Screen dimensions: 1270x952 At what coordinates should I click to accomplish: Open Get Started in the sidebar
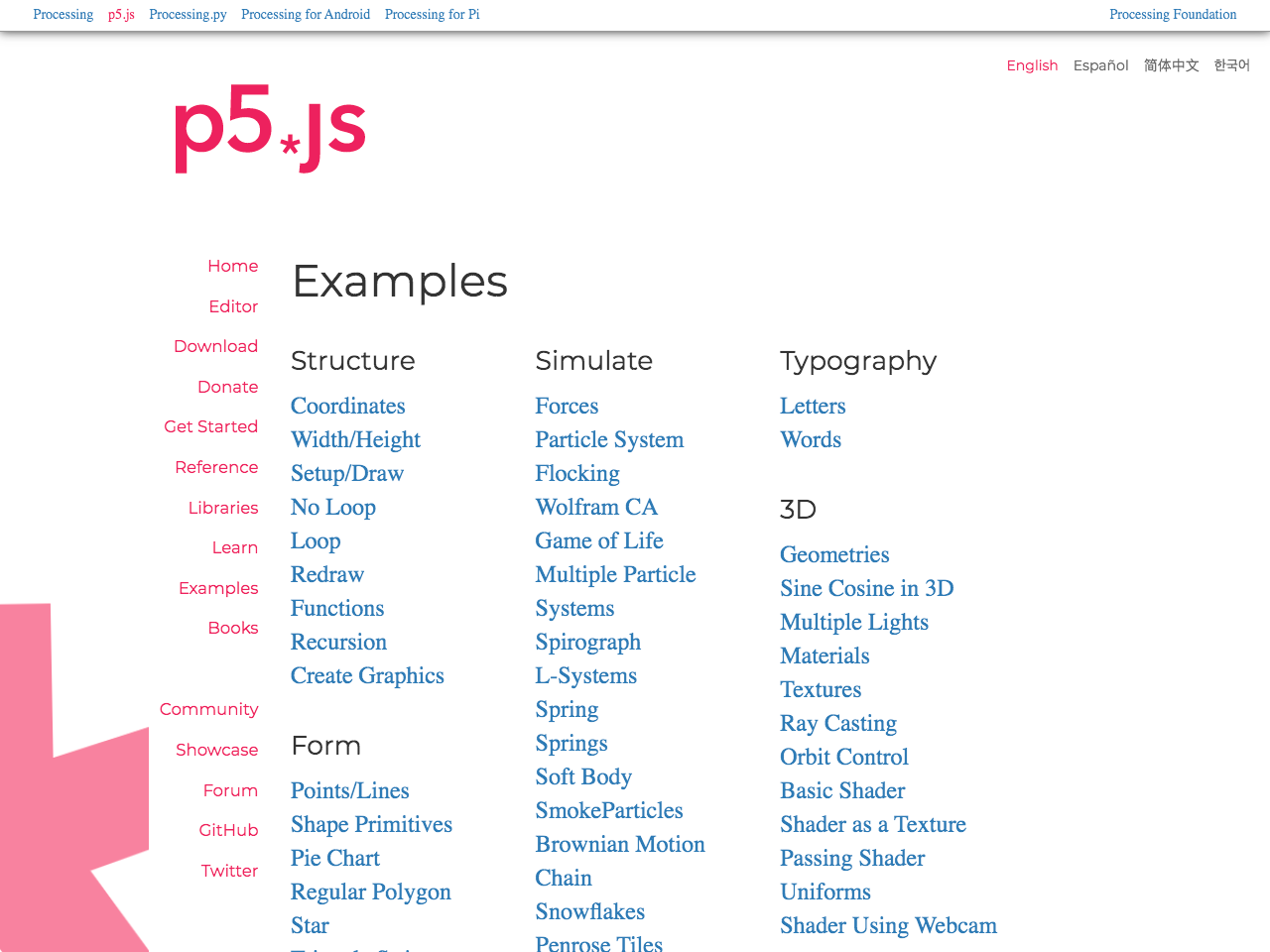pos(210,426)
